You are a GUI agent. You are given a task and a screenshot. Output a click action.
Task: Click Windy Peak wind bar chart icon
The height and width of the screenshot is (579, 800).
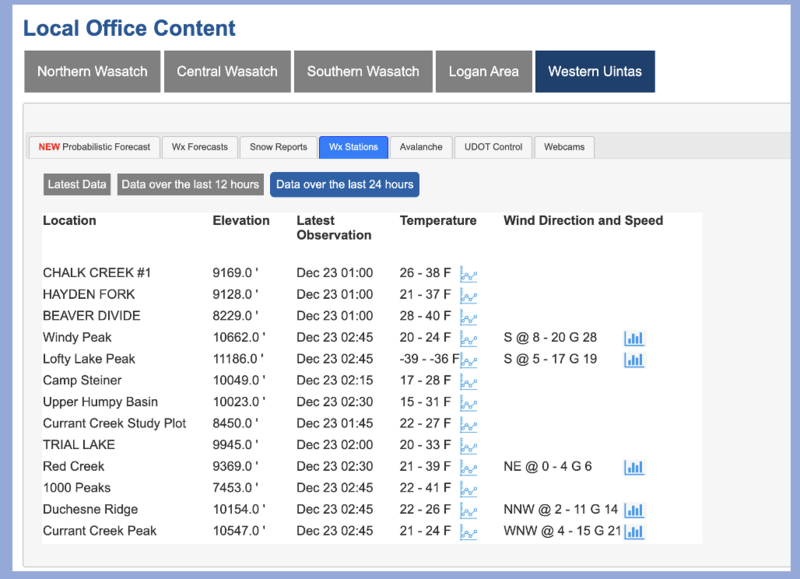[634, 339]
